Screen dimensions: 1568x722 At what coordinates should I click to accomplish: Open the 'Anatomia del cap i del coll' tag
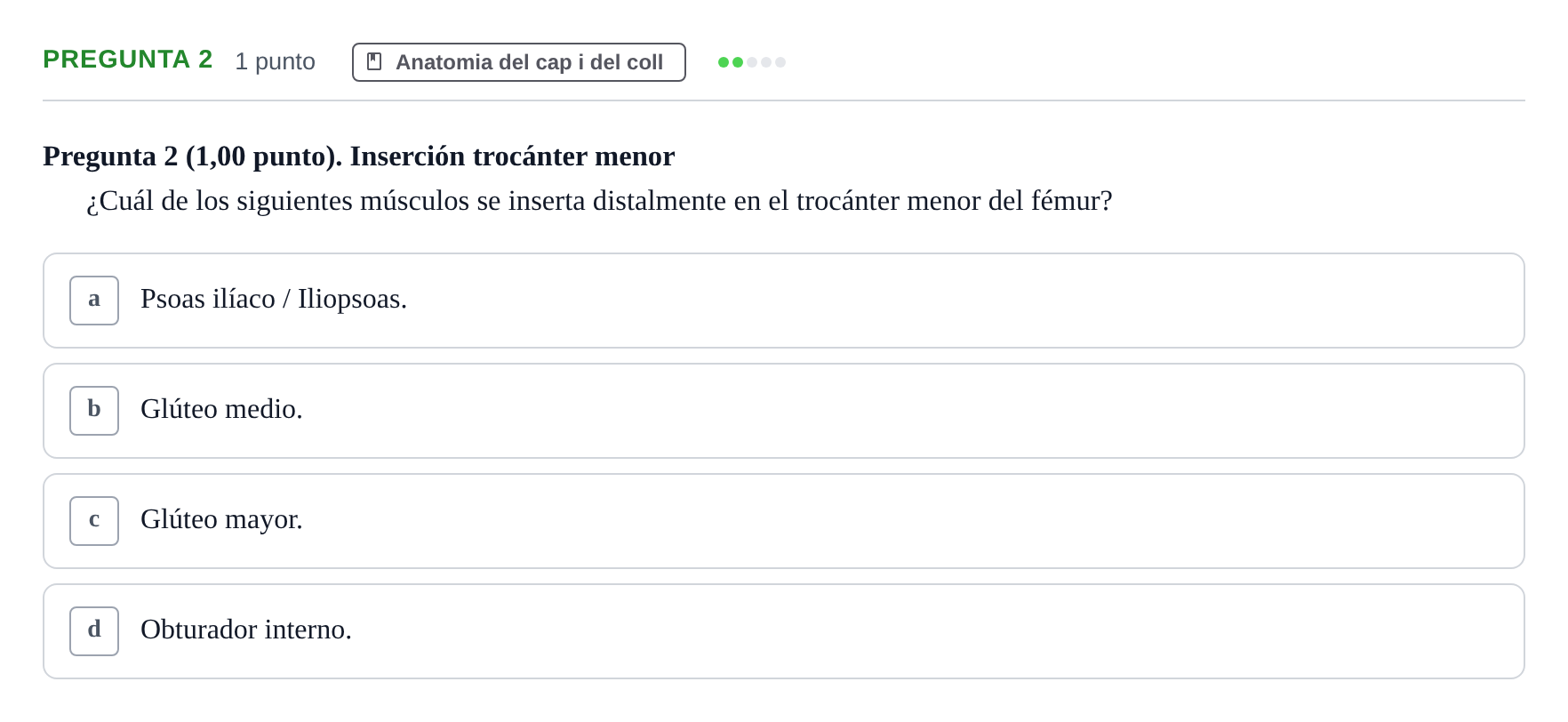click(519, 62)
